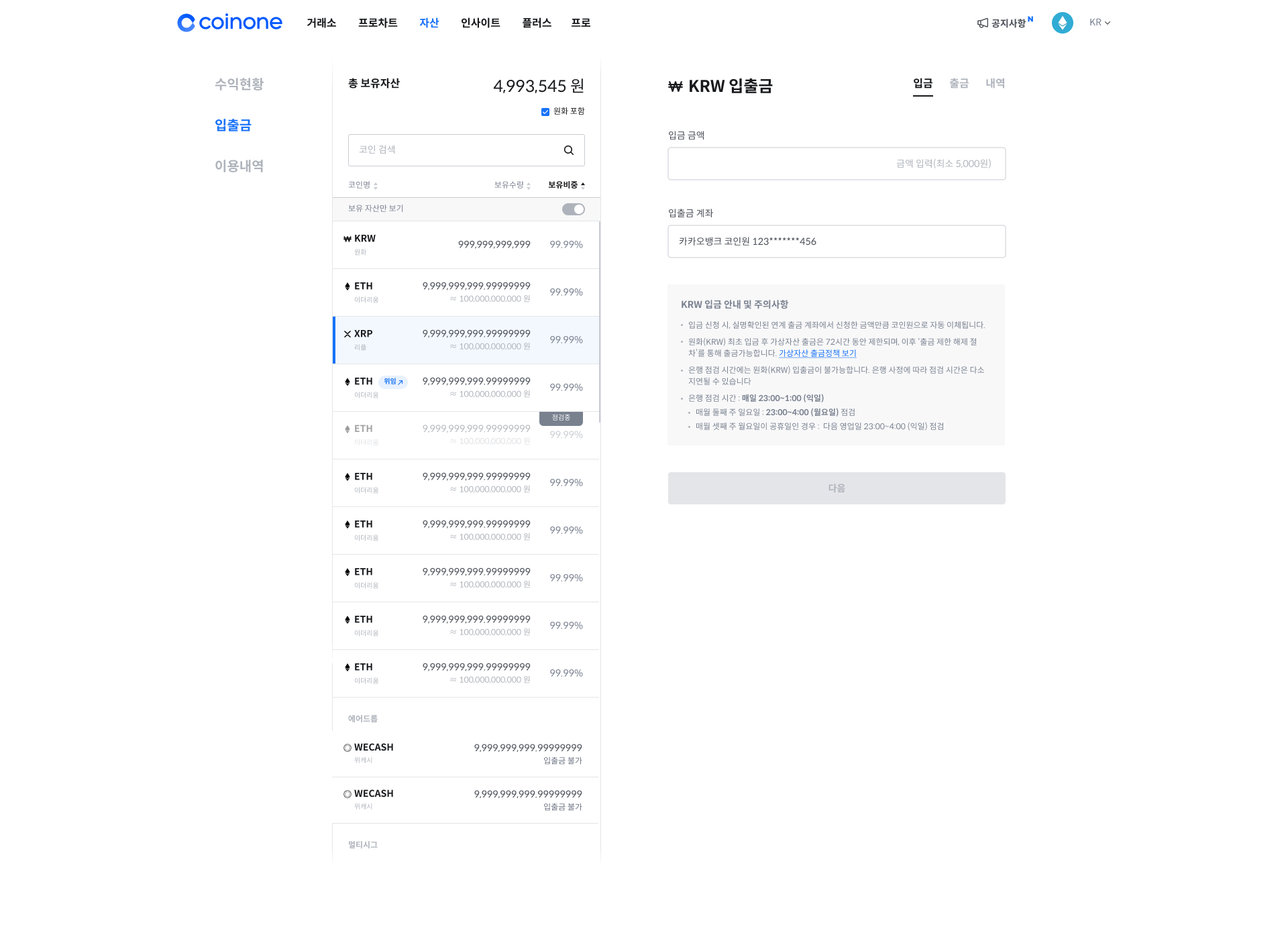Open the announcements megaphone icon

tap(983, 23)
